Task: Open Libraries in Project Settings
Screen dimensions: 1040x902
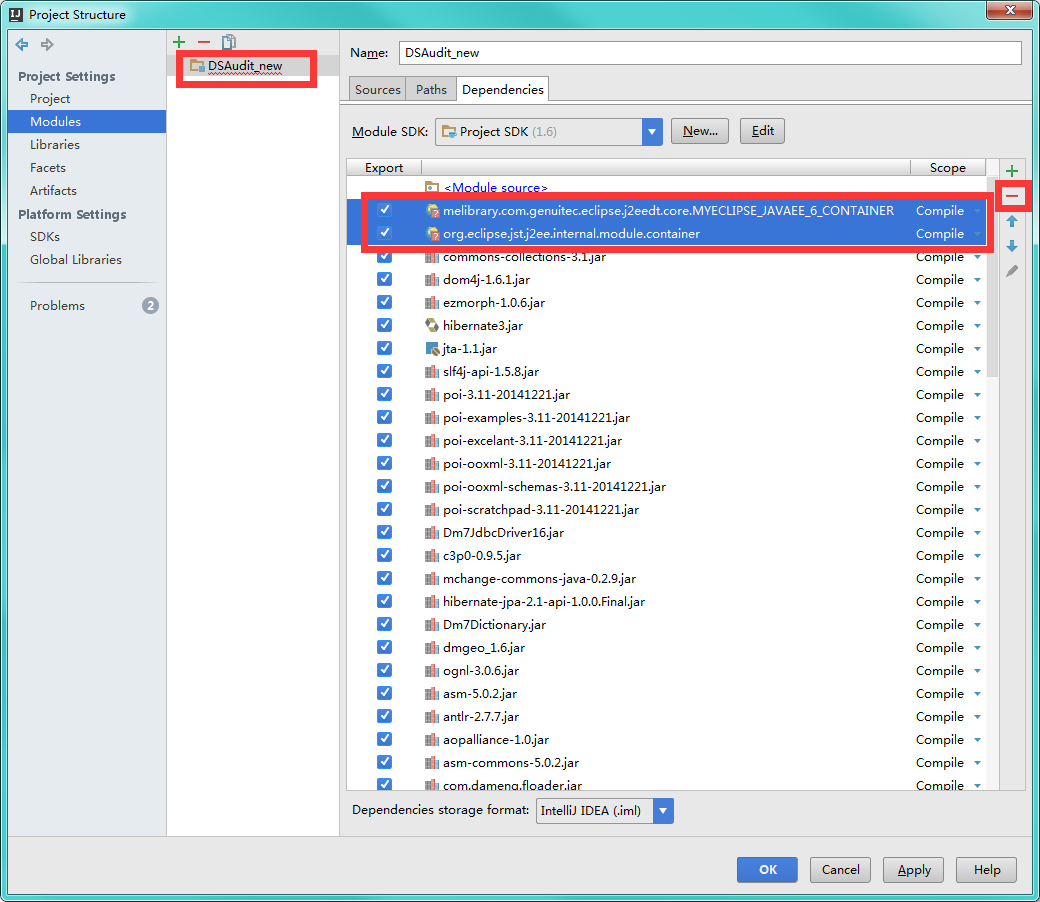Action: (x=54, y=145)
